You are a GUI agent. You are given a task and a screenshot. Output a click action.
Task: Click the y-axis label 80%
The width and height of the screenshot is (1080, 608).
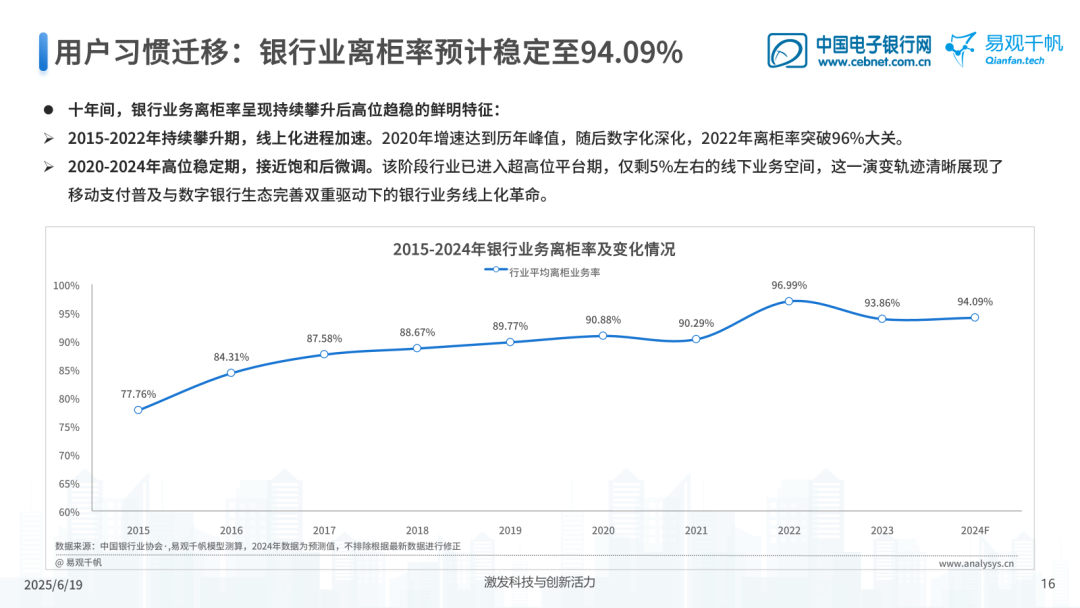point(69,399)
